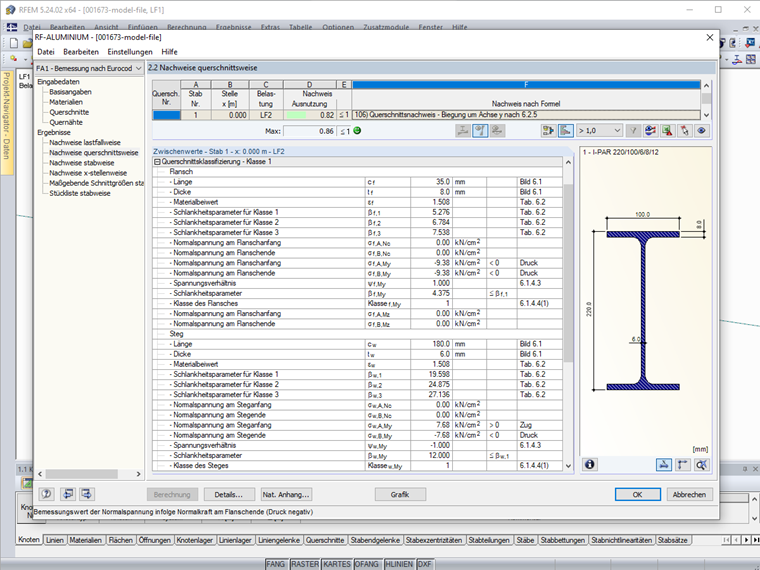The width and height of the screenshot is (760, 570).
Task: Click the Details... button
Action: click(x=228, y=494)
